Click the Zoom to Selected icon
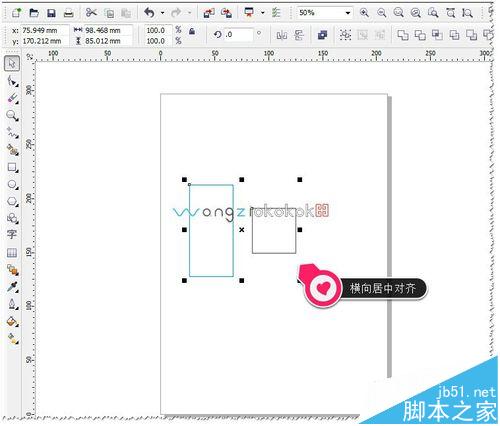The width and height of the screenshot is (500, 426). point(398,13)
